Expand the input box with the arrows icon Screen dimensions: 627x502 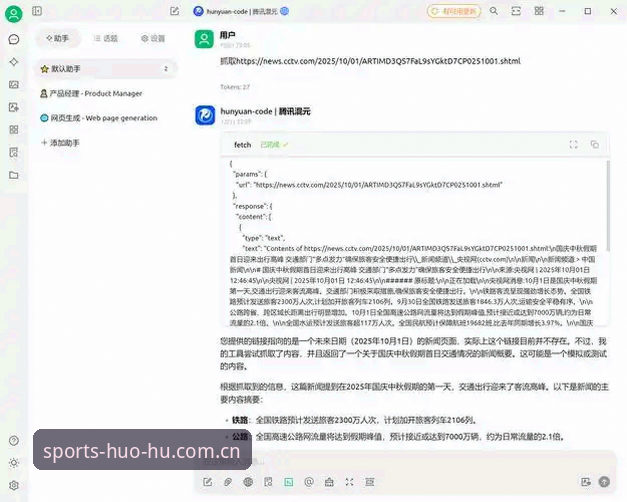[349, 482]
